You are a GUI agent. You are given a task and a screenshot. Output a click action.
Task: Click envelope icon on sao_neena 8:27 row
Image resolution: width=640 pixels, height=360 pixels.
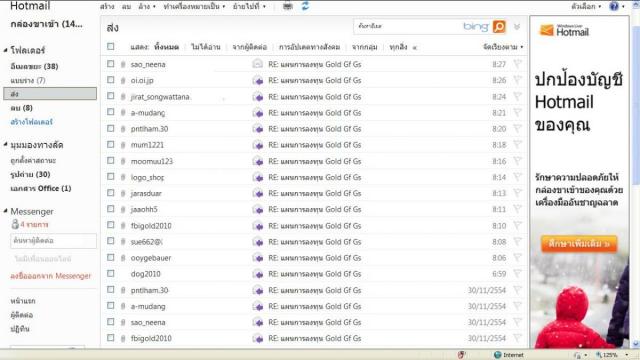tap(258, 64)
